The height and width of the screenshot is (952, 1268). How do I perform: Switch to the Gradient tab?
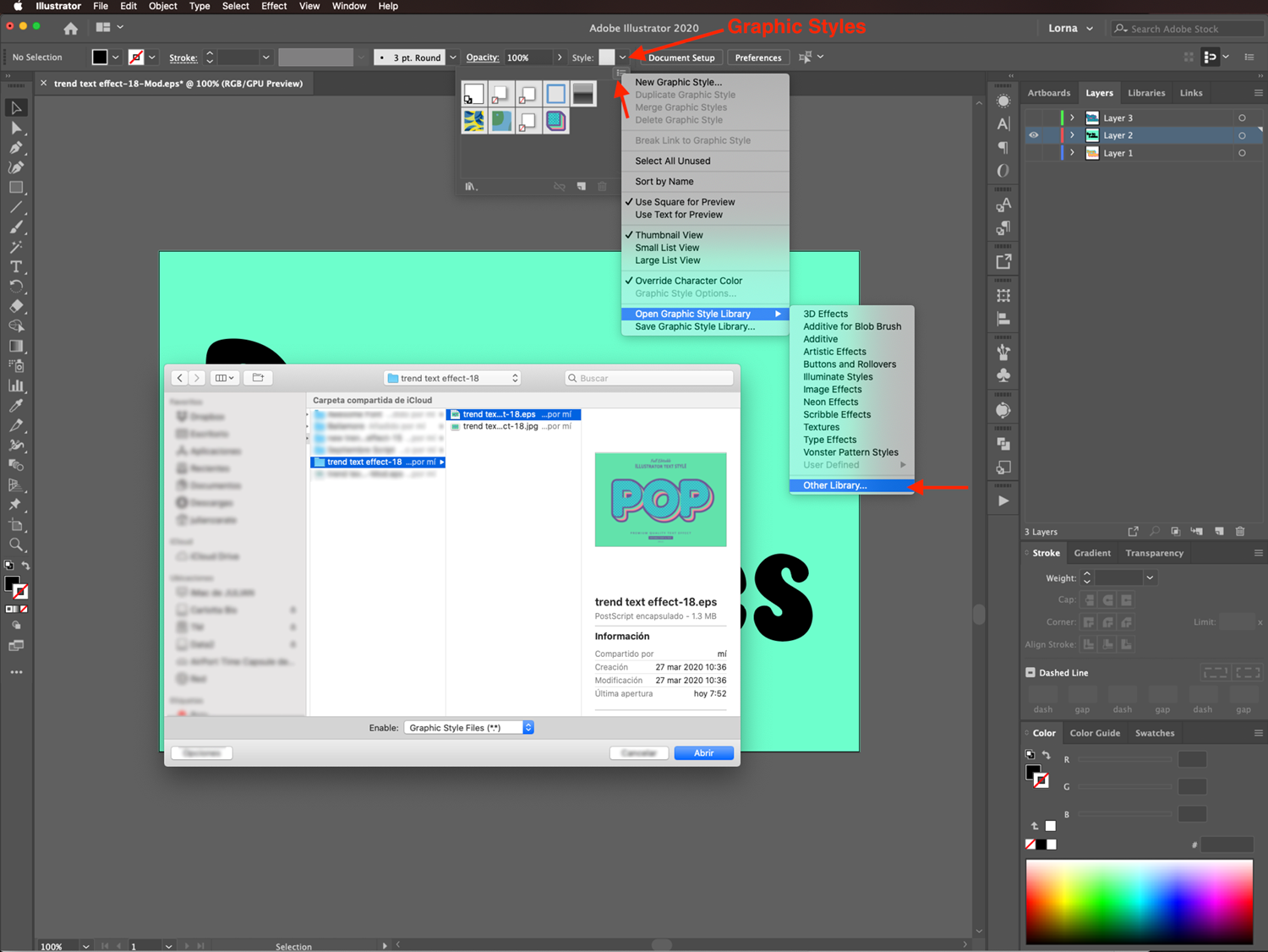(1092, 553)
